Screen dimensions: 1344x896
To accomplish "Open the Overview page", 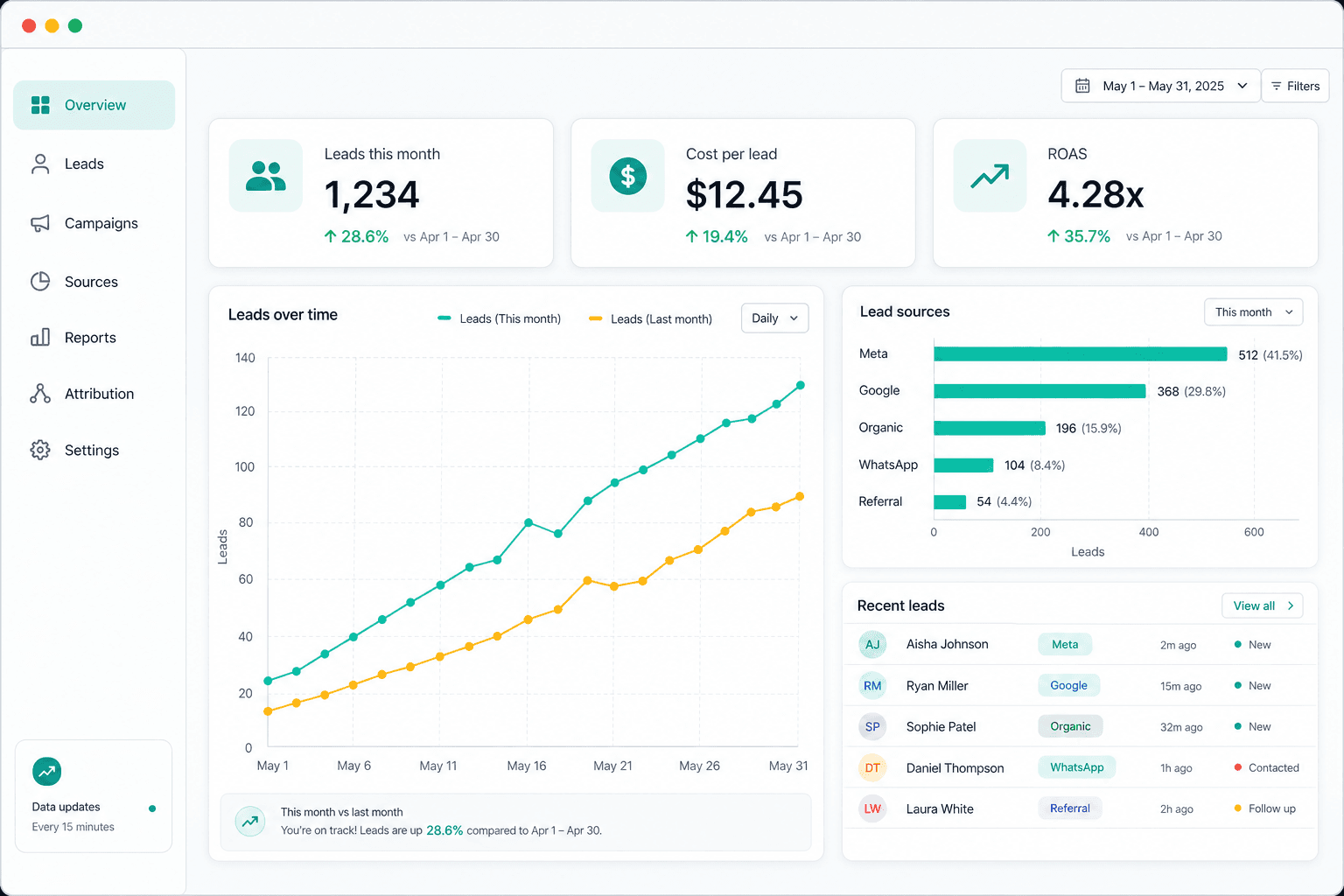I will click(94, 105).
